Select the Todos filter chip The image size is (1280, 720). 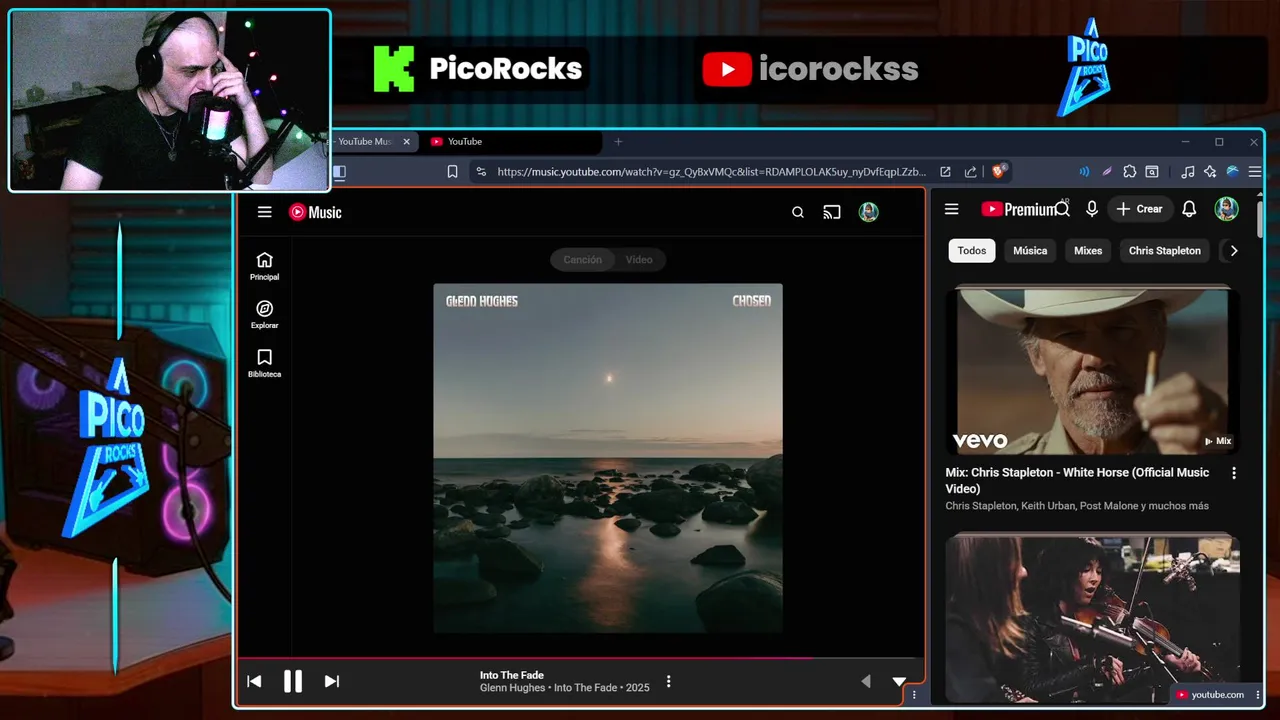(972, 251)
